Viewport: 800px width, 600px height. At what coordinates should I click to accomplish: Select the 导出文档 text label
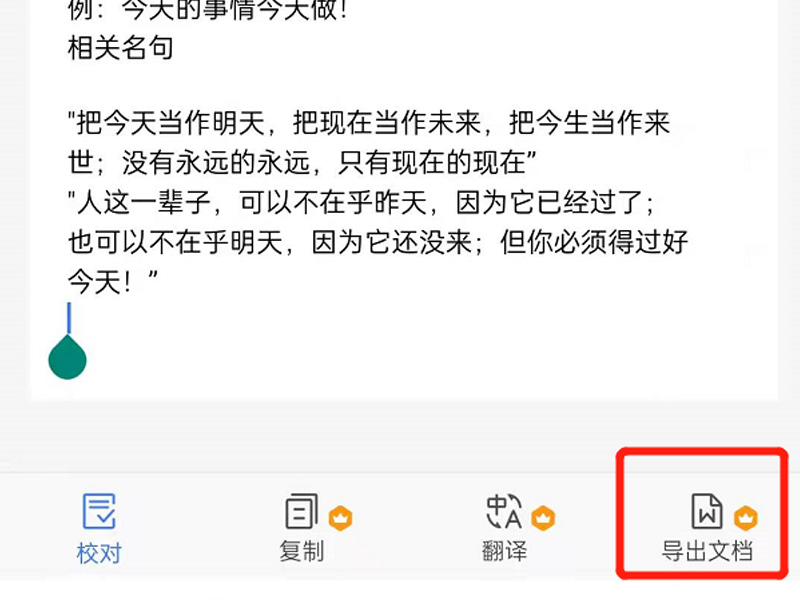coord(707,552)
